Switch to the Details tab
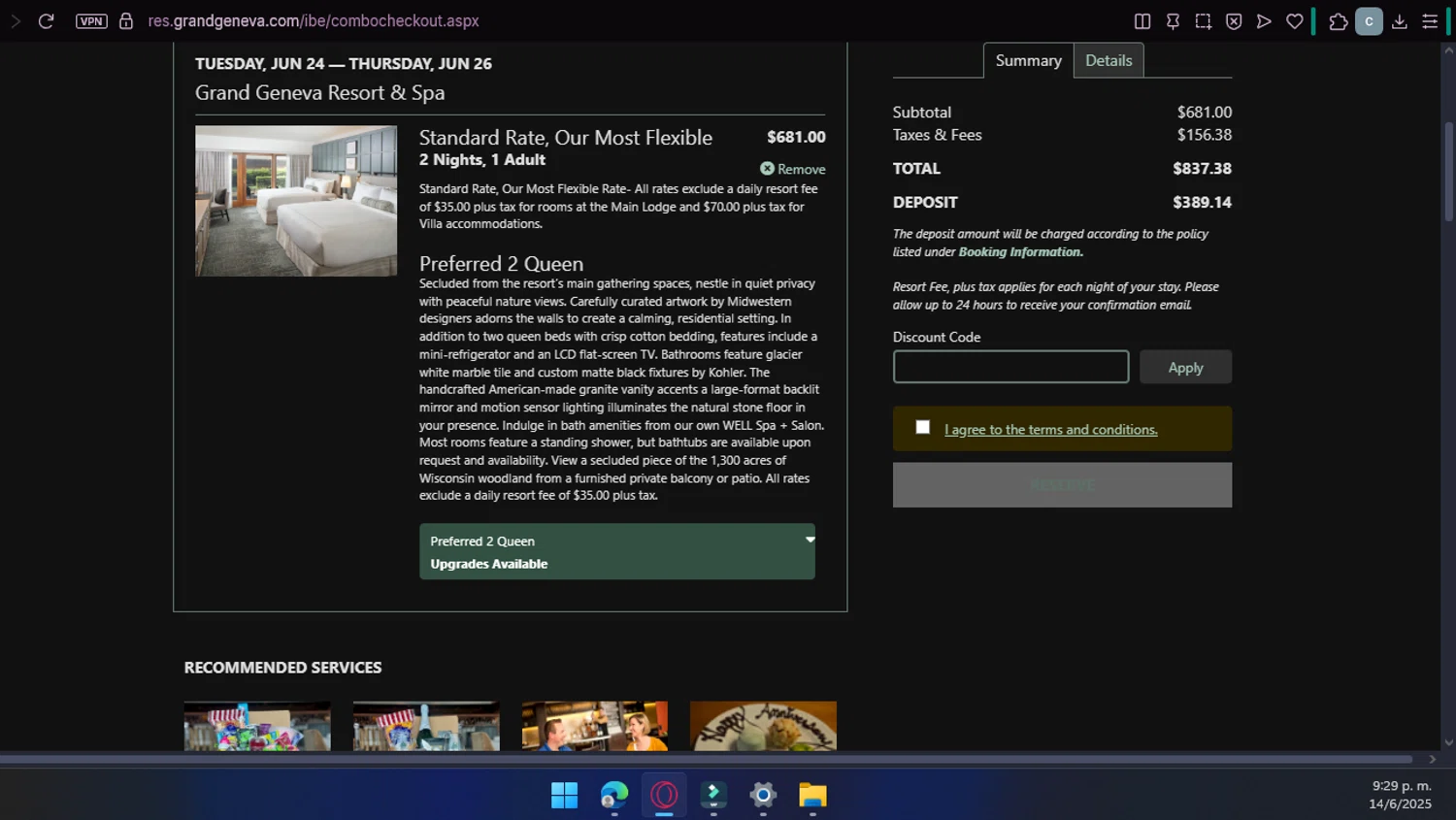Image resolution: width=1456 pixels, height=820 pixels. point(1109,60)
